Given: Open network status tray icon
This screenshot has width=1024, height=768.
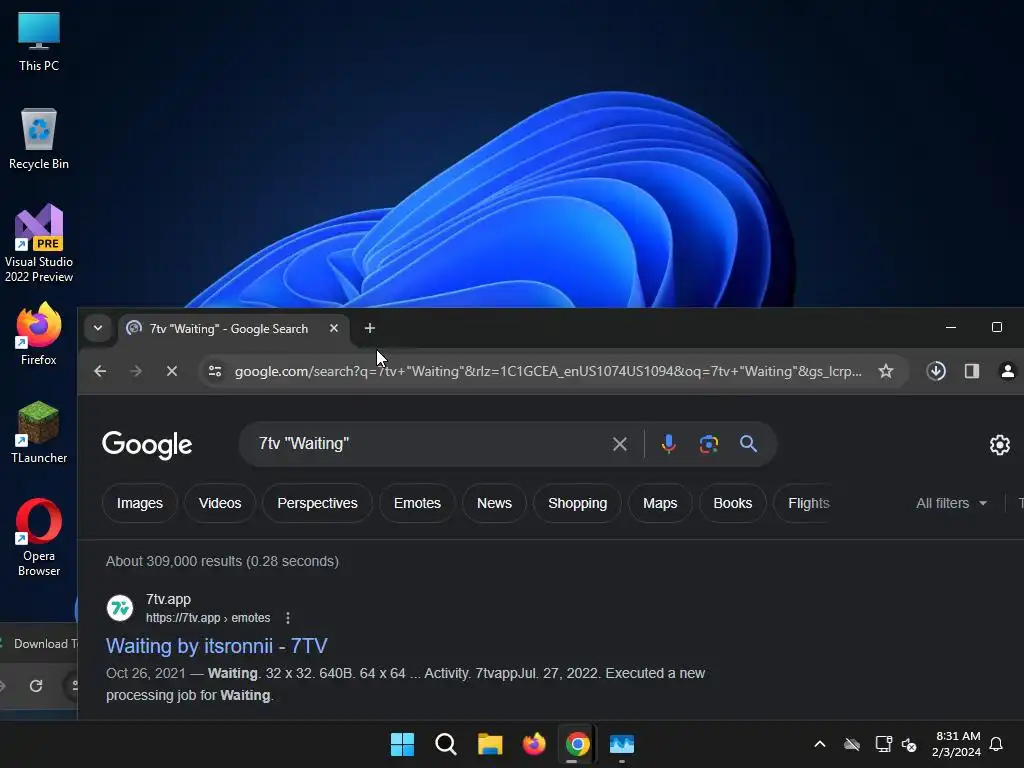Looking at the screenshot, I should 884,744.
